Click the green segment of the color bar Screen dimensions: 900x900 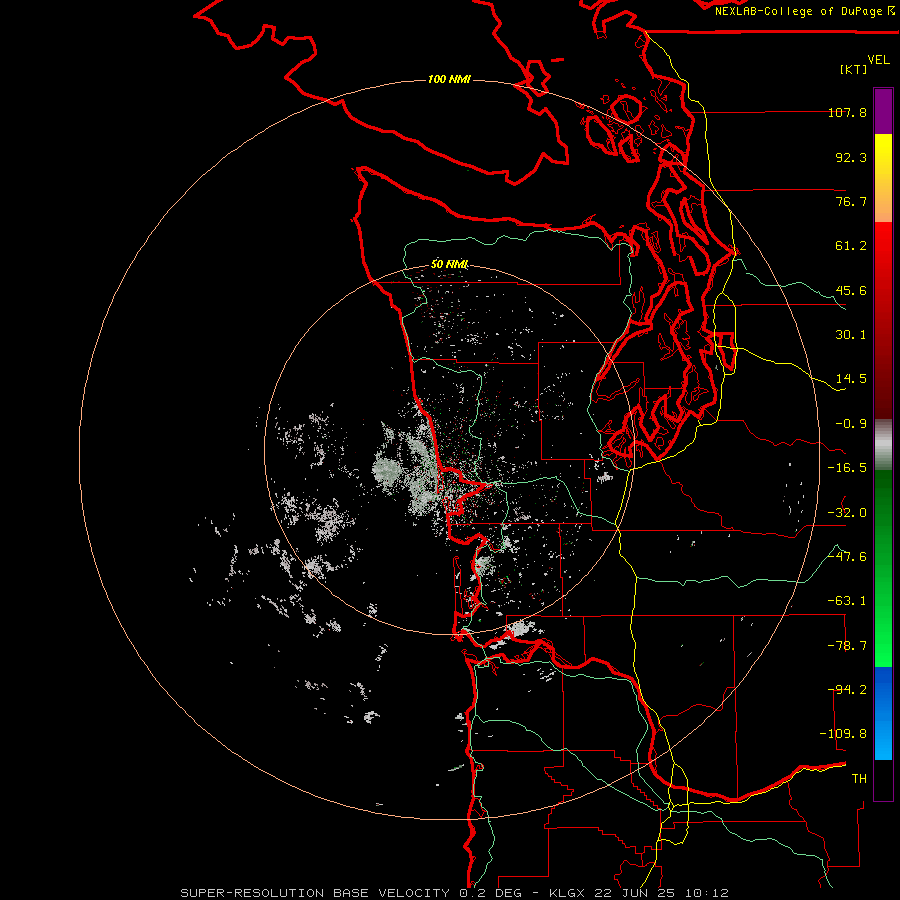[x=883, y=568]
